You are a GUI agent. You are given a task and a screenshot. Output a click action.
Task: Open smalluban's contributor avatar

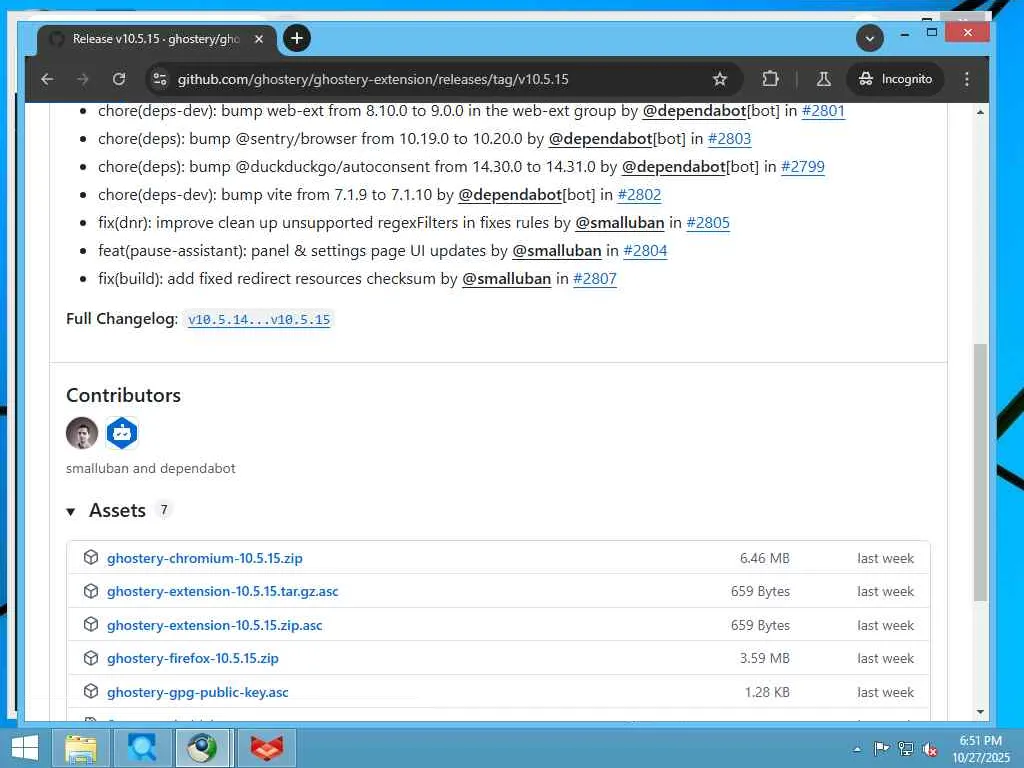tap(82, 433)
